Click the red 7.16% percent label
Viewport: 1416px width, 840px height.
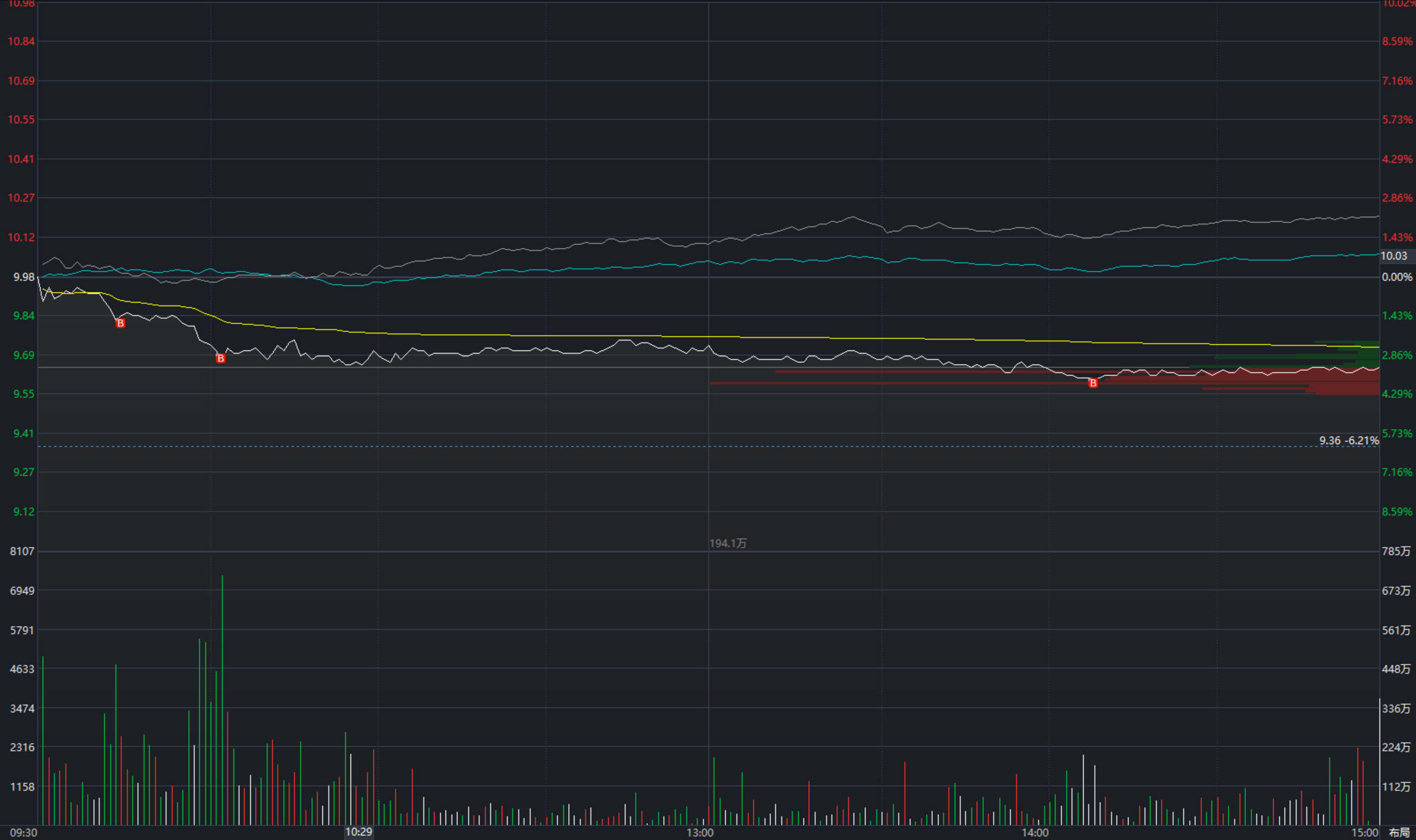click(1397, 81)
